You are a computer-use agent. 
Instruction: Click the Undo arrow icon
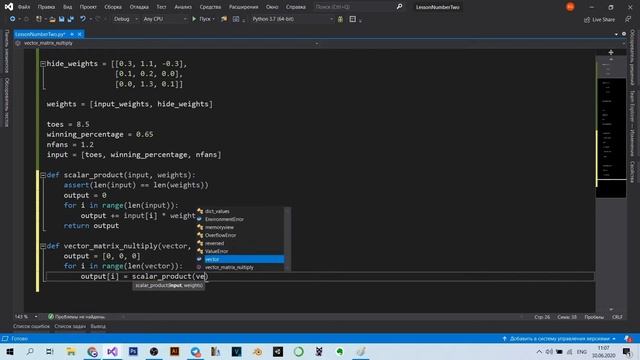click(83, 19)
